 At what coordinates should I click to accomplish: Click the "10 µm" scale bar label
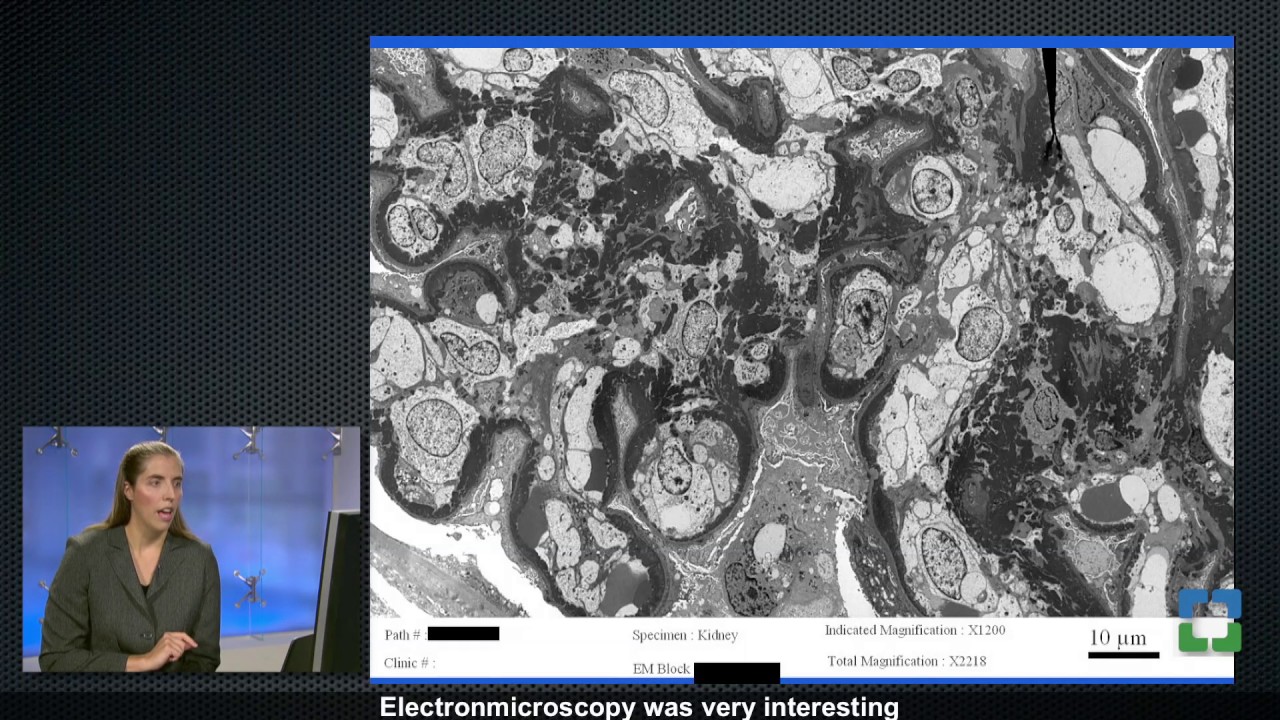point(1118,637)
